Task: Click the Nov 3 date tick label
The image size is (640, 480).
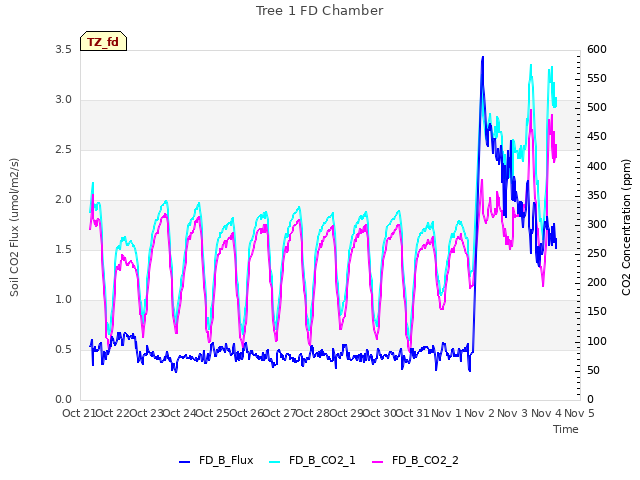Action: (x=513, y=413)
